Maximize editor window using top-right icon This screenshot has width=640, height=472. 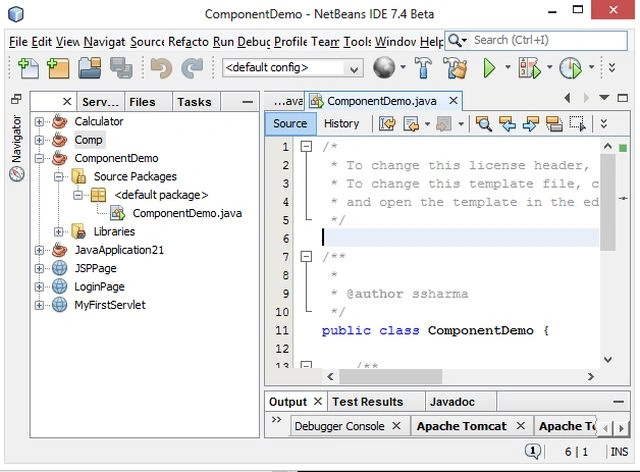[x=623, y=98]
